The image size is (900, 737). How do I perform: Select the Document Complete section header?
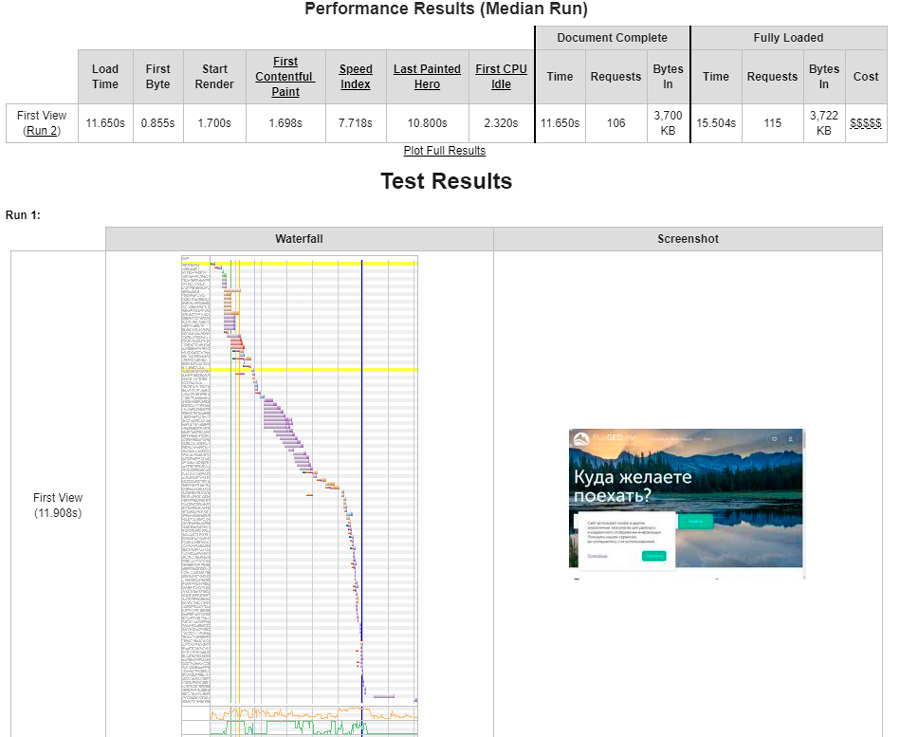click(x=613, y=37)
